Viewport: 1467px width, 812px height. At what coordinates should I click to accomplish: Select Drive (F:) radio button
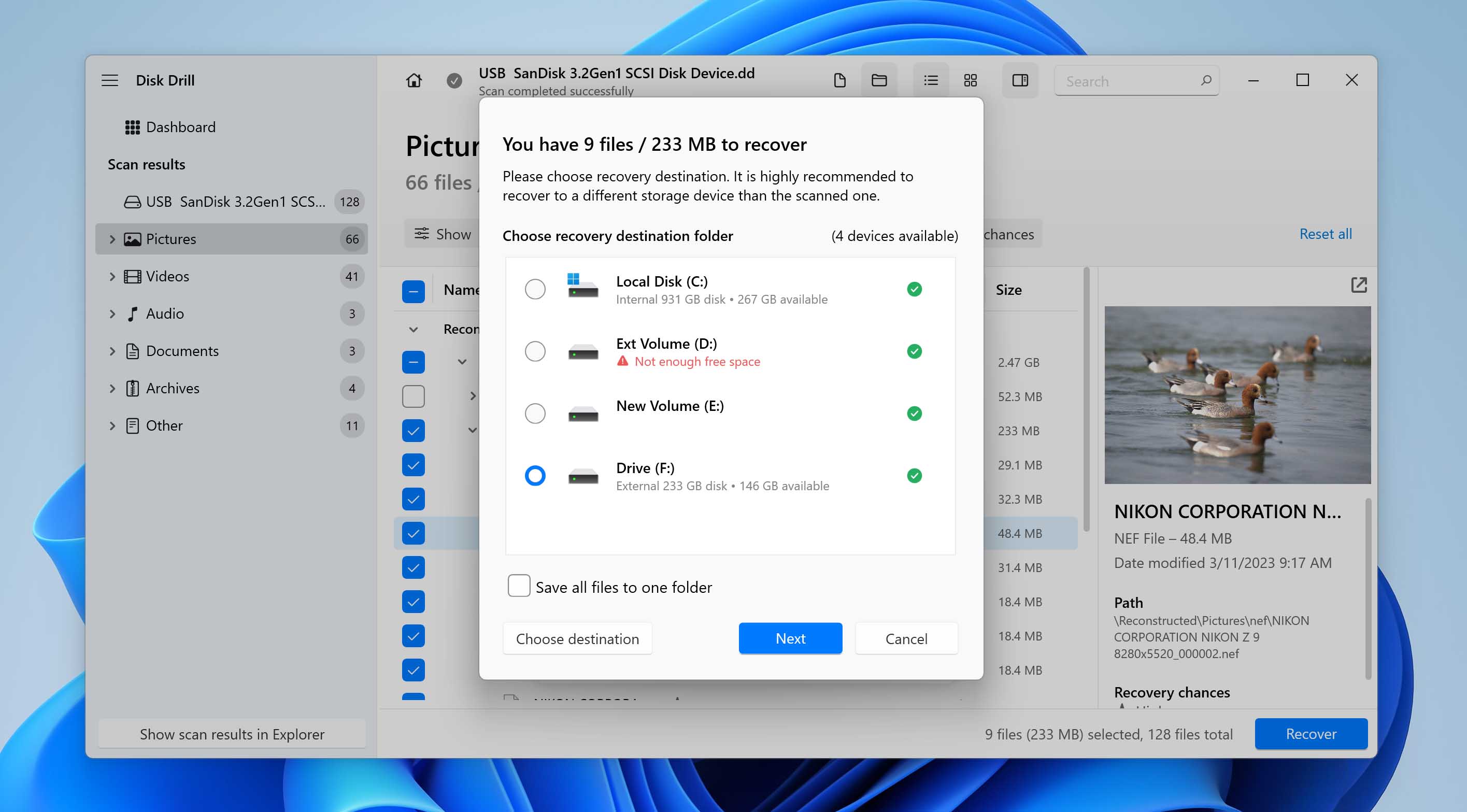535,476
